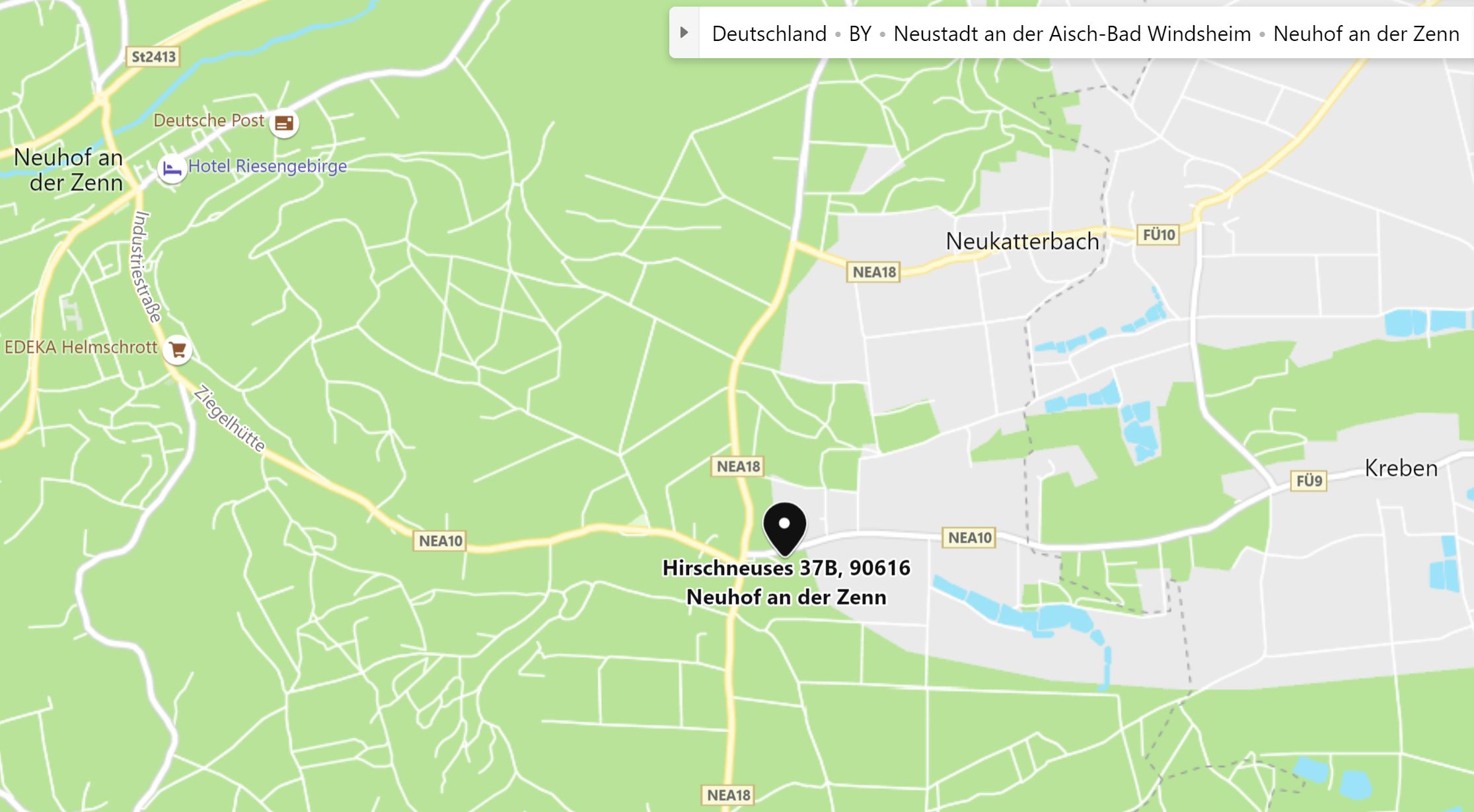Click the FÜ9 road shield near Kreben
1474x812 pixels.
(1309, 481)
